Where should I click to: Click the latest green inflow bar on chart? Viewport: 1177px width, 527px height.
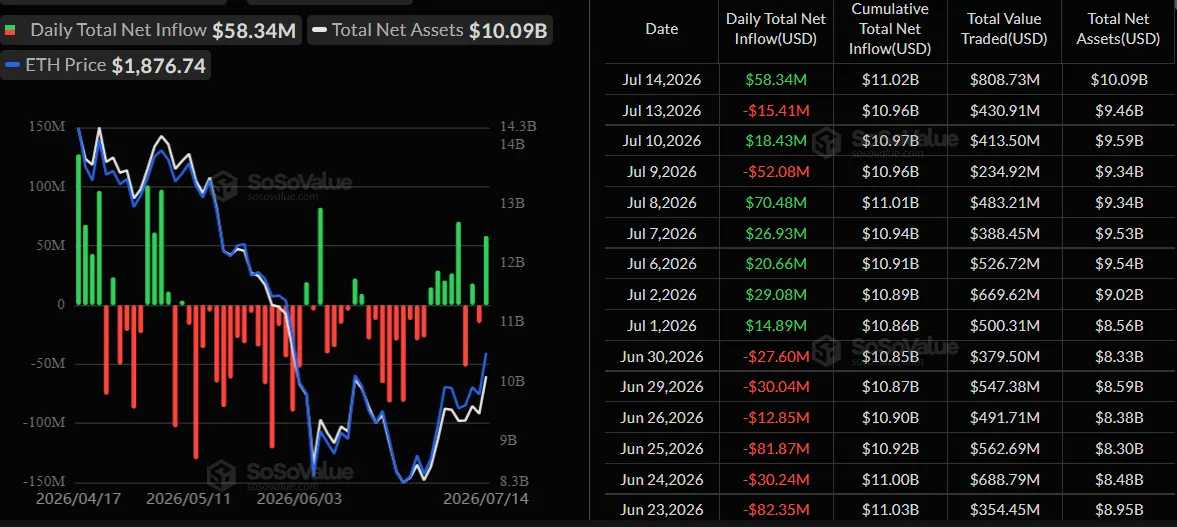(486, 270)
